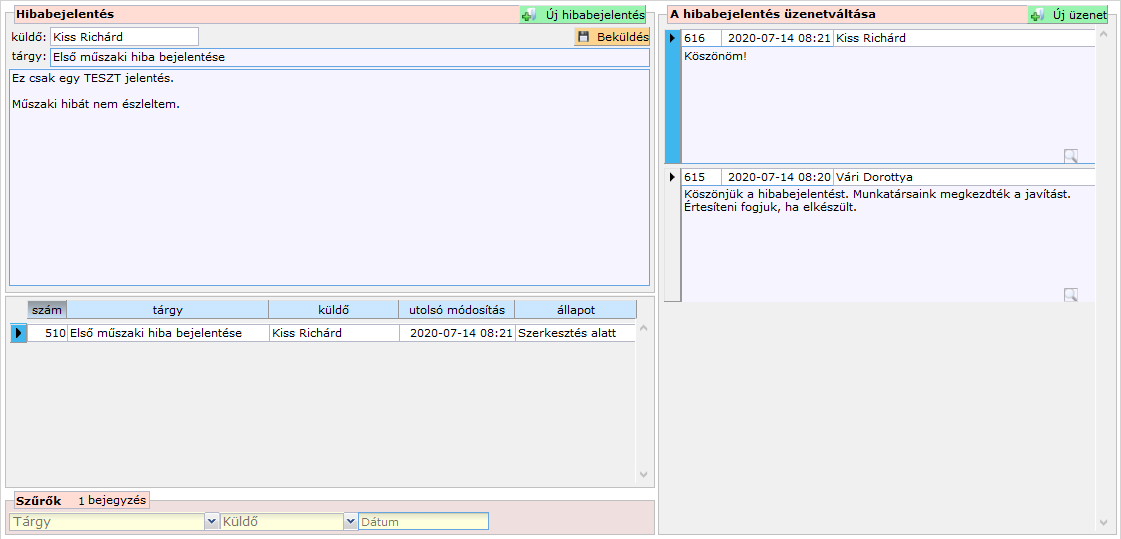
Task: Click row indicator arrow for report 510
Action: [x=18, y=333]
